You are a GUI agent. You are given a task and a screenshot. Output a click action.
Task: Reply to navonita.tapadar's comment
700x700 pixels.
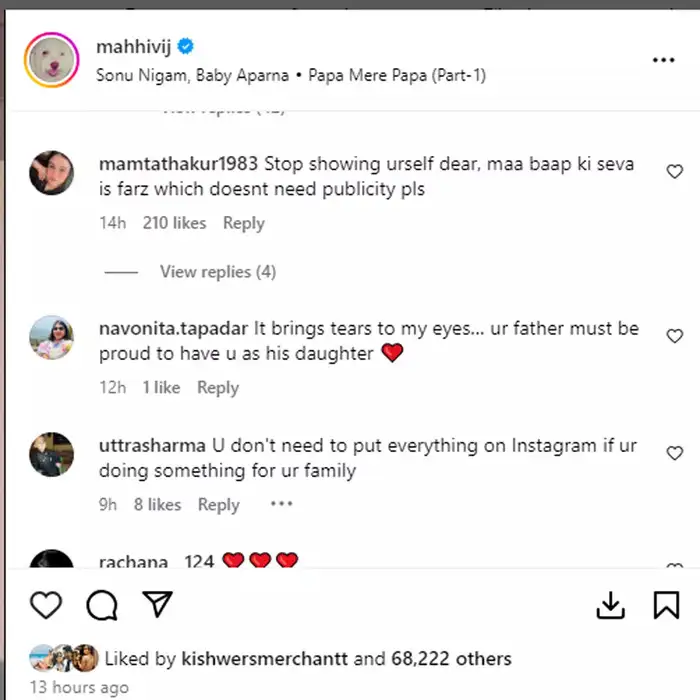coord(217,388)
